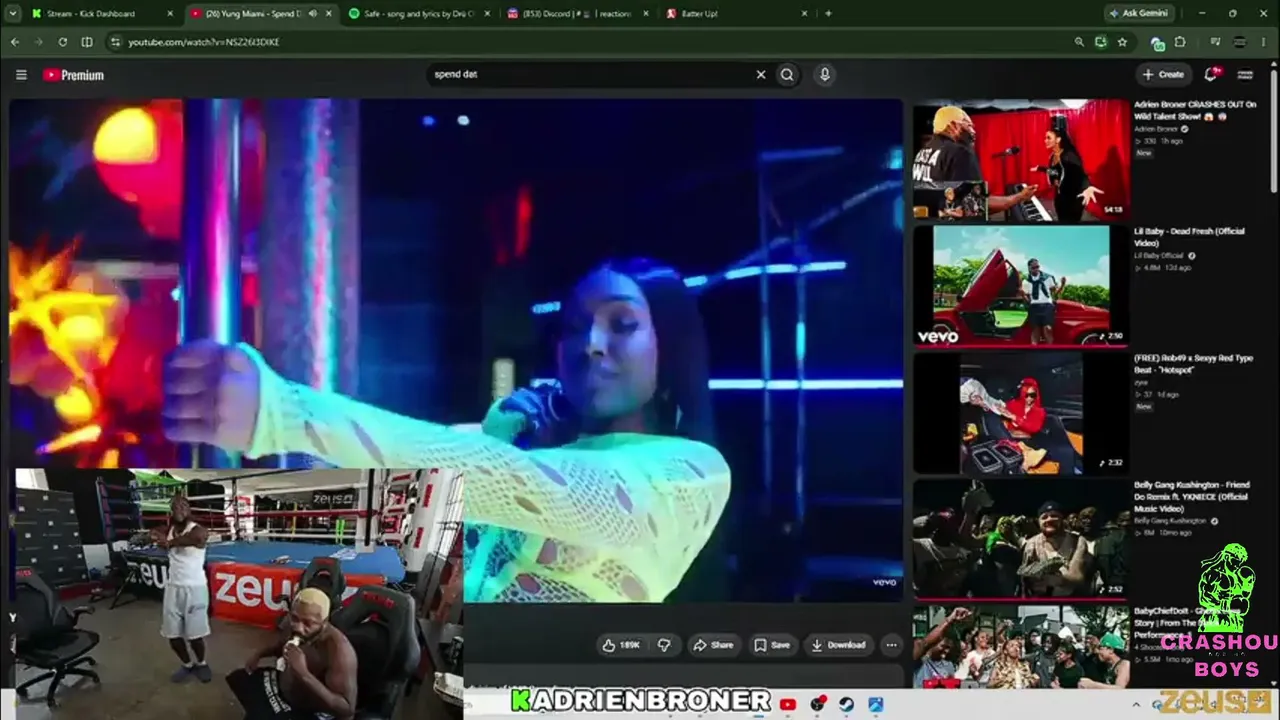The height and width of the screenshot is (720, 1280).
Task: Start voice search with the microphone
Action: tap(824, 74)
